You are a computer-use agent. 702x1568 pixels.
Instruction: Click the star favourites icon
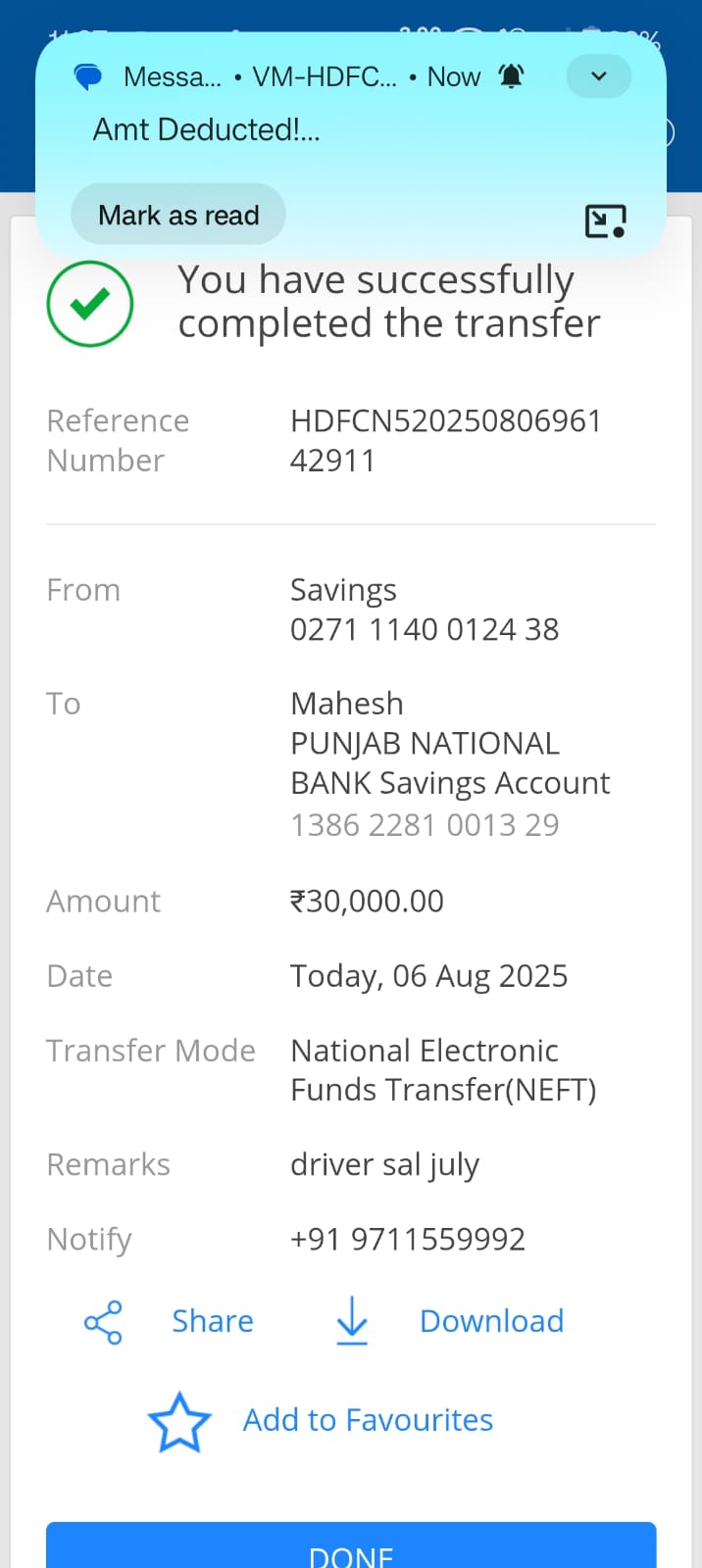pyautogui.click(x=179, y=1422)
